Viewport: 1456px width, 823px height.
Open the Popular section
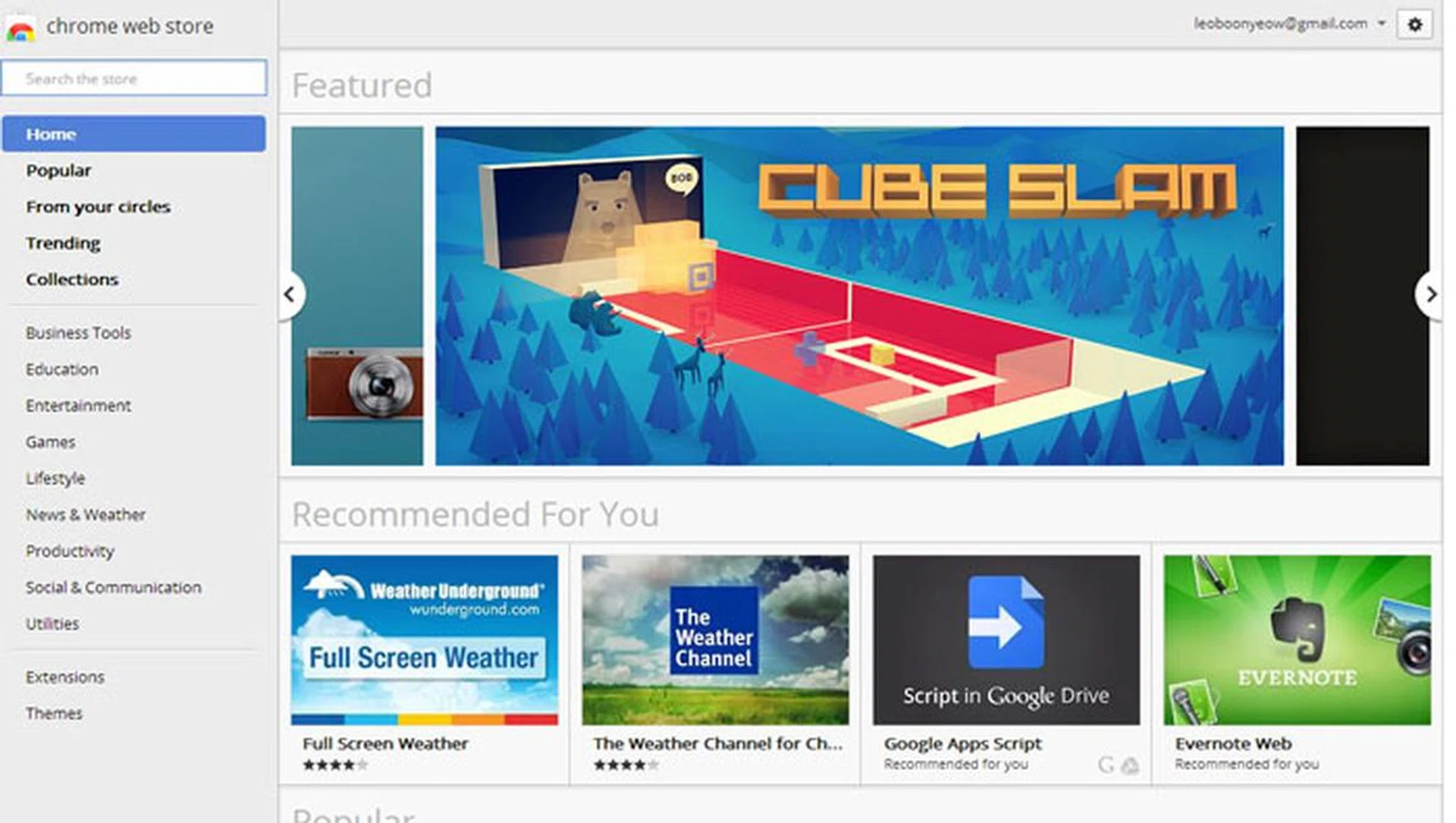tap(58, 170)
